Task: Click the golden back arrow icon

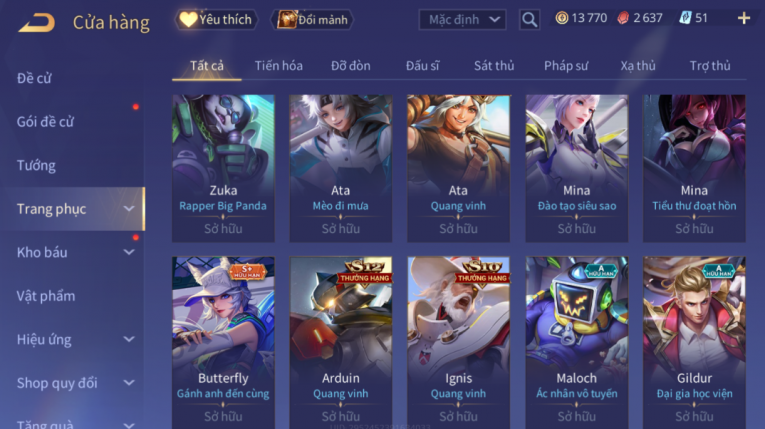Action: click(x=37, y=22)
